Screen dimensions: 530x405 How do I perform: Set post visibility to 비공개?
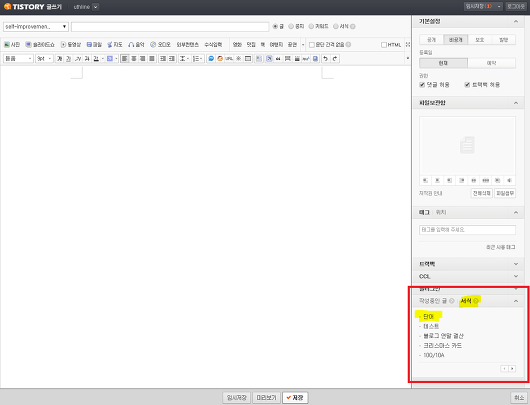pos(455,40)
